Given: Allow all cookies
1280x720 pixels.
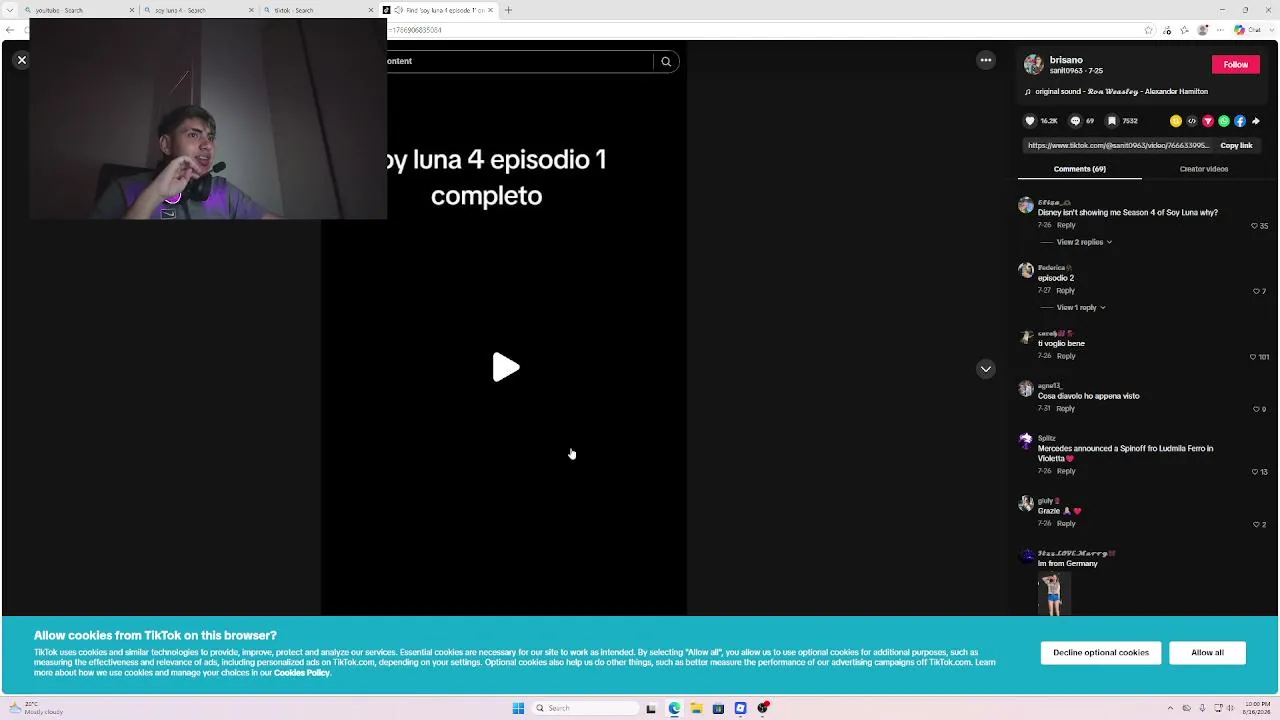Looking at the screenshot, I should 1207,653.
